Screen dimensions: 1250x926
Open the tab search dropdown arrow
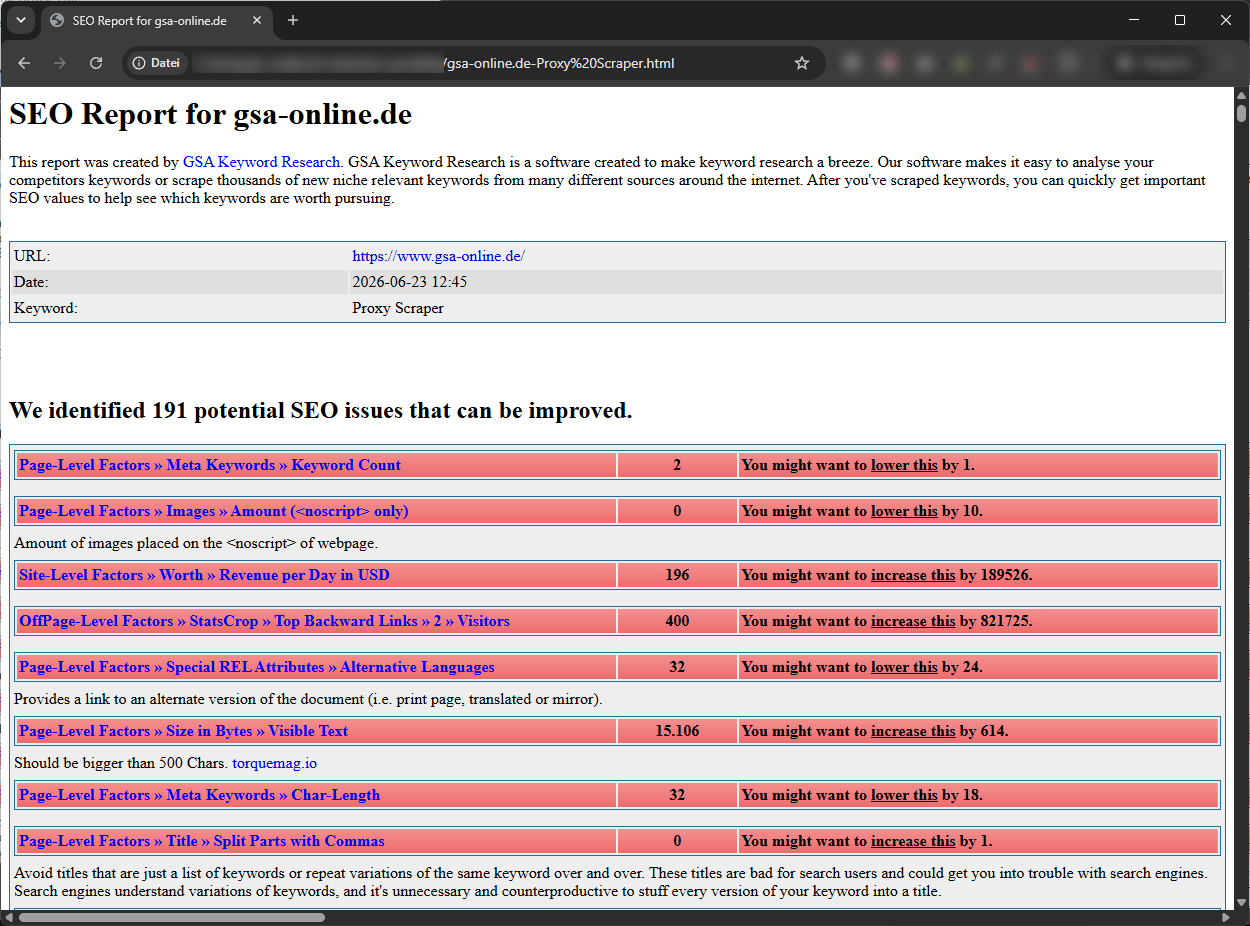[20, 20]
